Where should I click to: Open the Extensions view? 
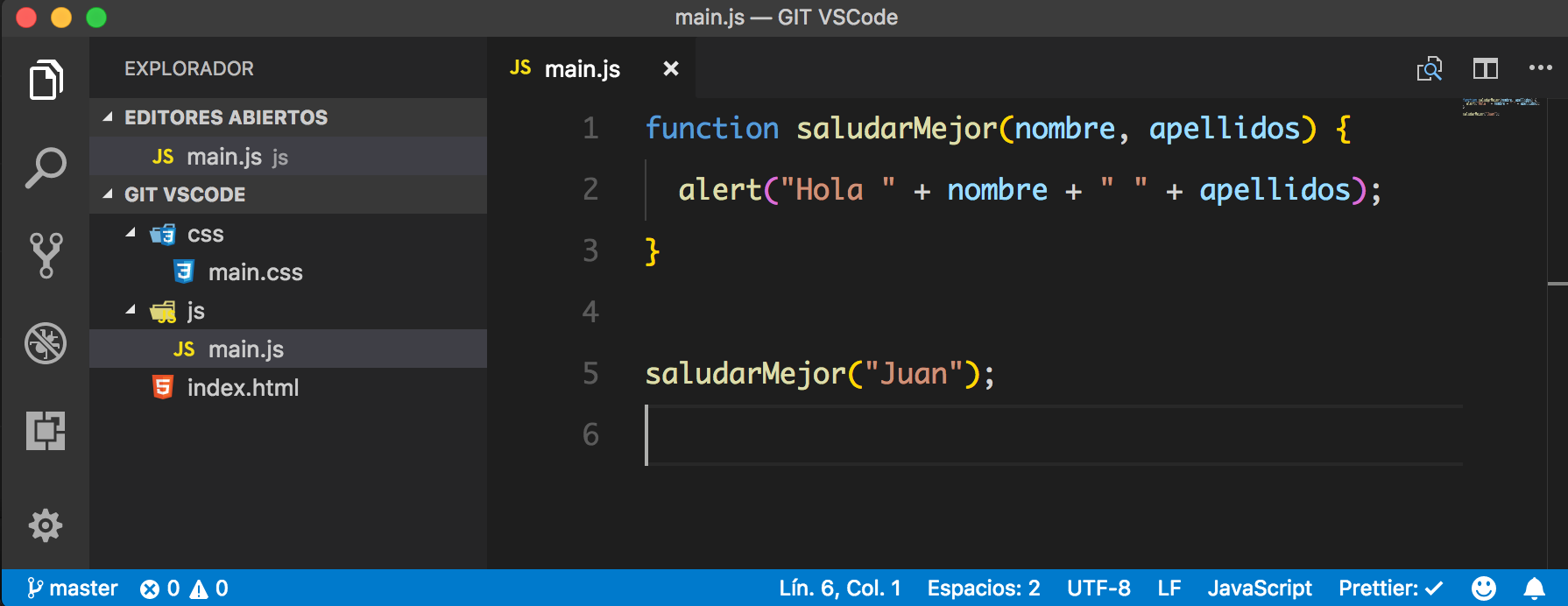coord(46,430)
